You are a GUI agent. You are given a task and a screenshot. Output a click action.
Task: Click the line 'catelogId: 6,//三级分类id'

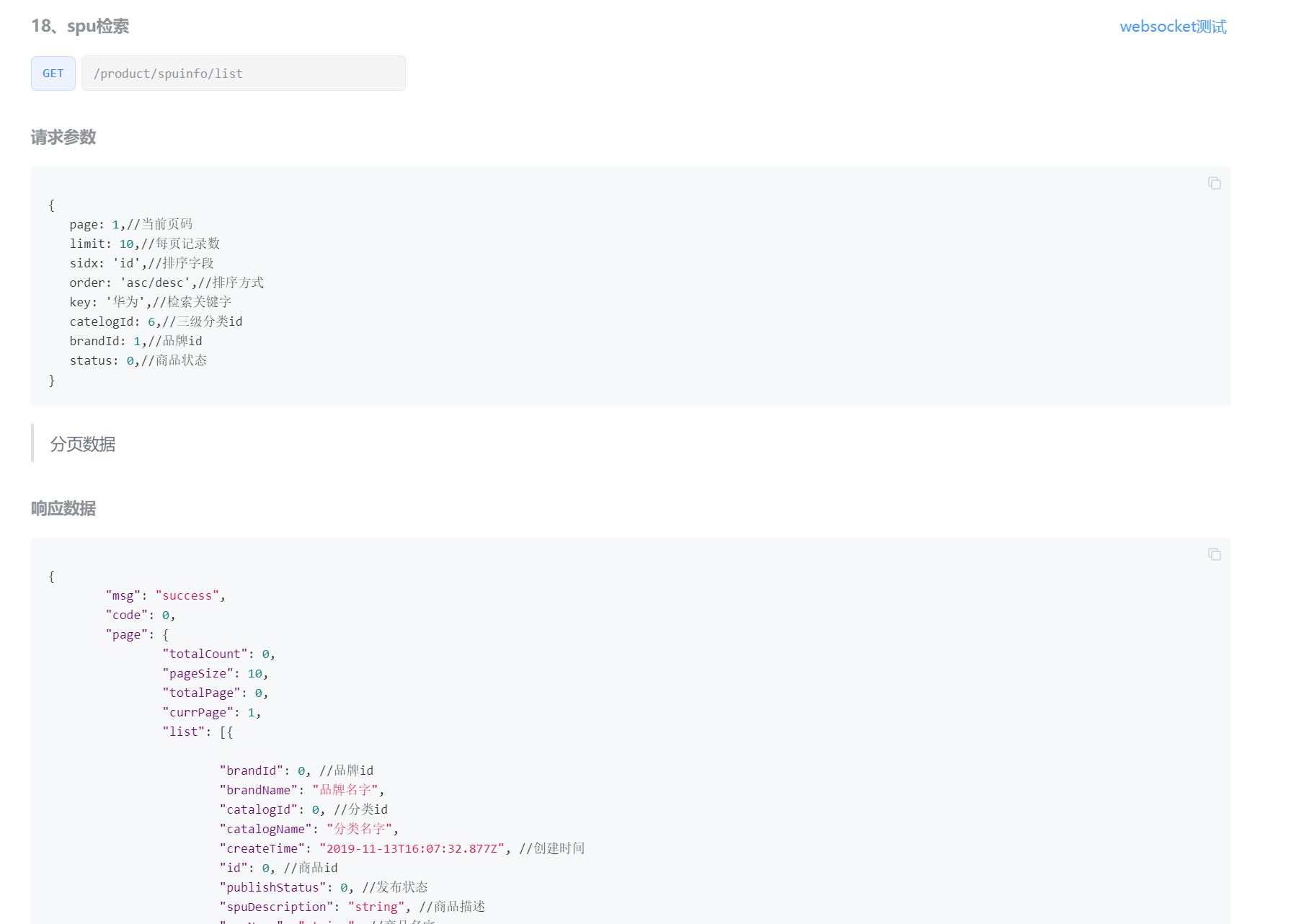[x=156, y=321]
